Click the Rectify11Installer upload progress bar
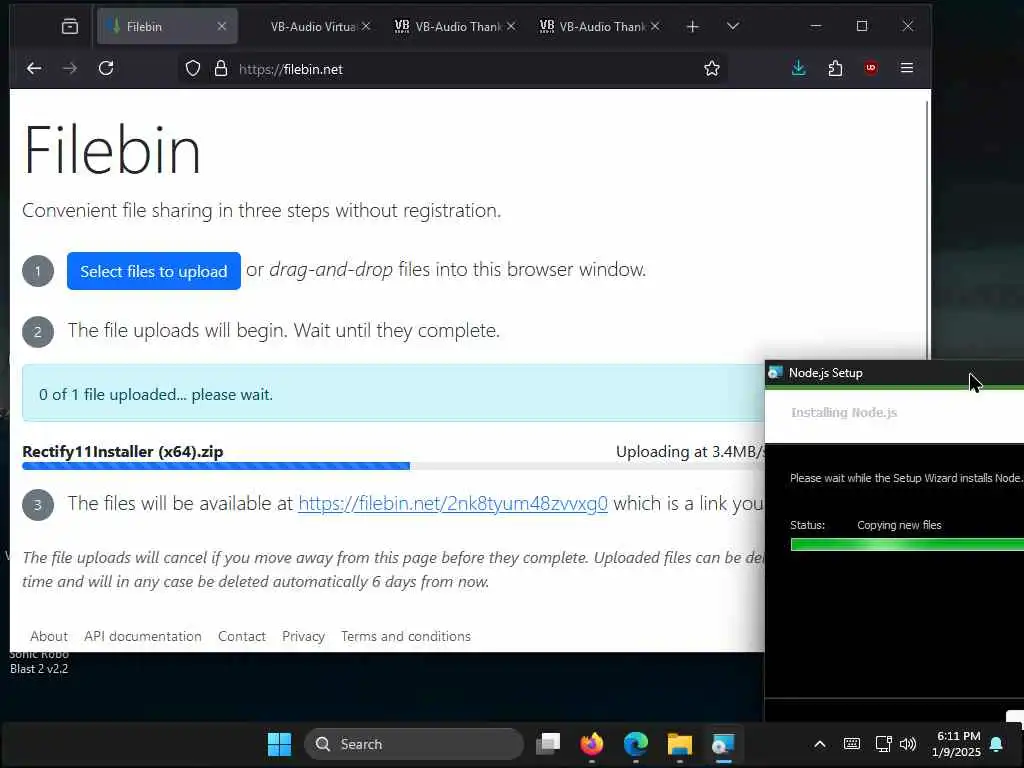Viewport: 1024px width, 768px height. pos(393,466)
